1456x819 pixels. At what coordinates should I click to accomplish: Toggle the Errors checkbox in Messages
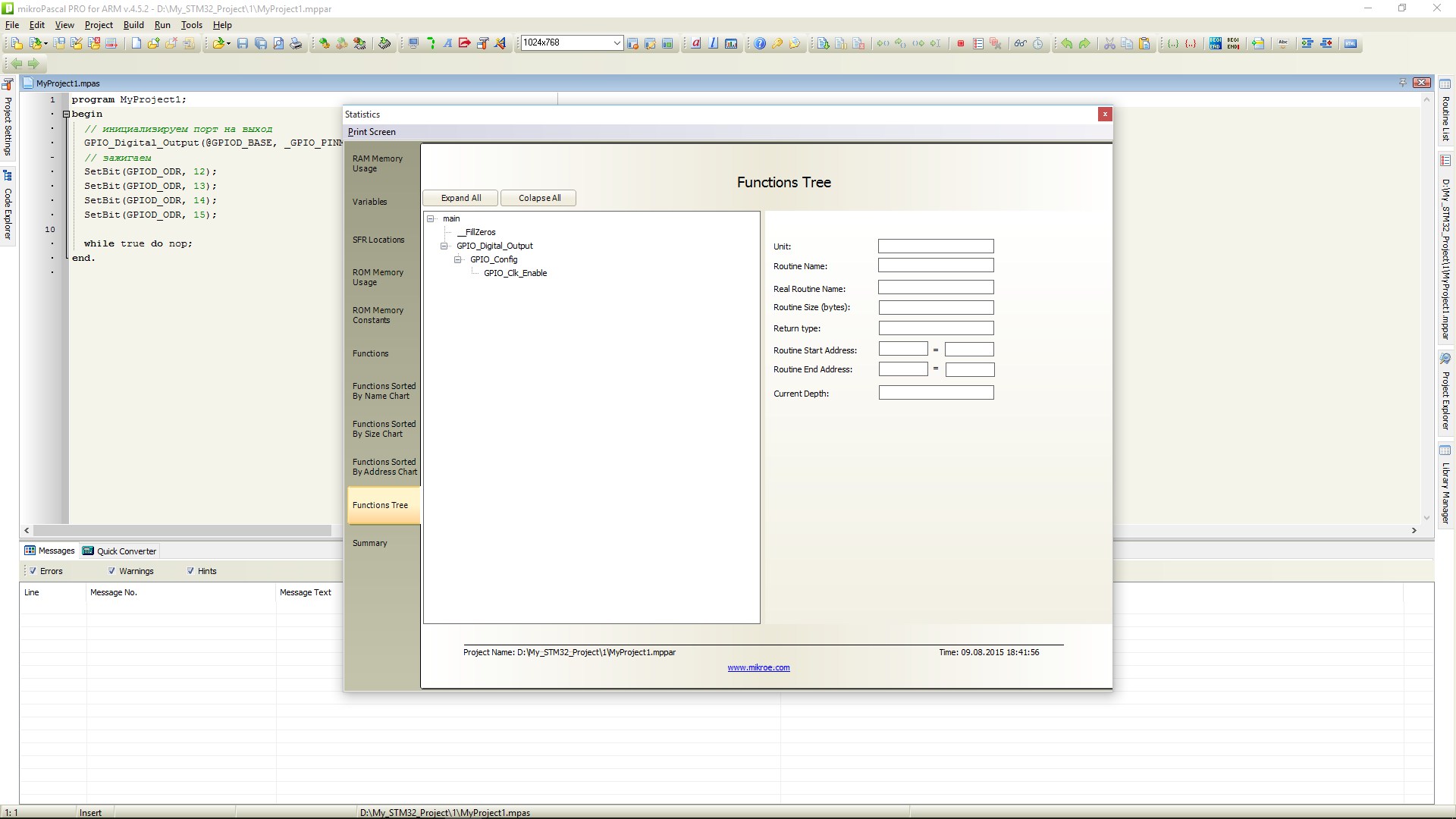[x=33, y=571]
